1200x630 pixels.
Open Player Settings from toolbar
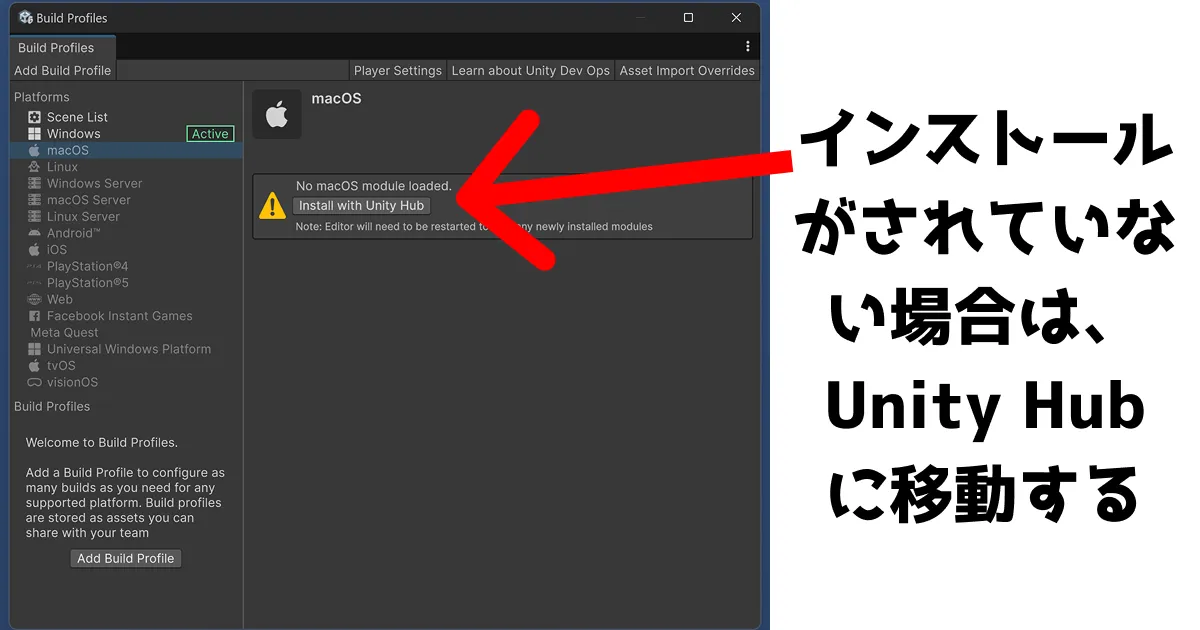coord(397,71)
